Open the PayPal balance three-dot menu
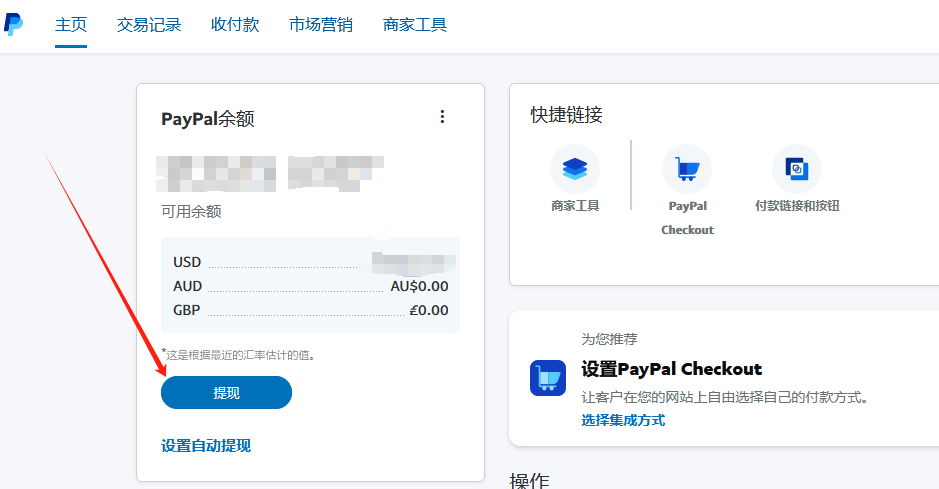939x489 pixels. [x=442, y=117]
